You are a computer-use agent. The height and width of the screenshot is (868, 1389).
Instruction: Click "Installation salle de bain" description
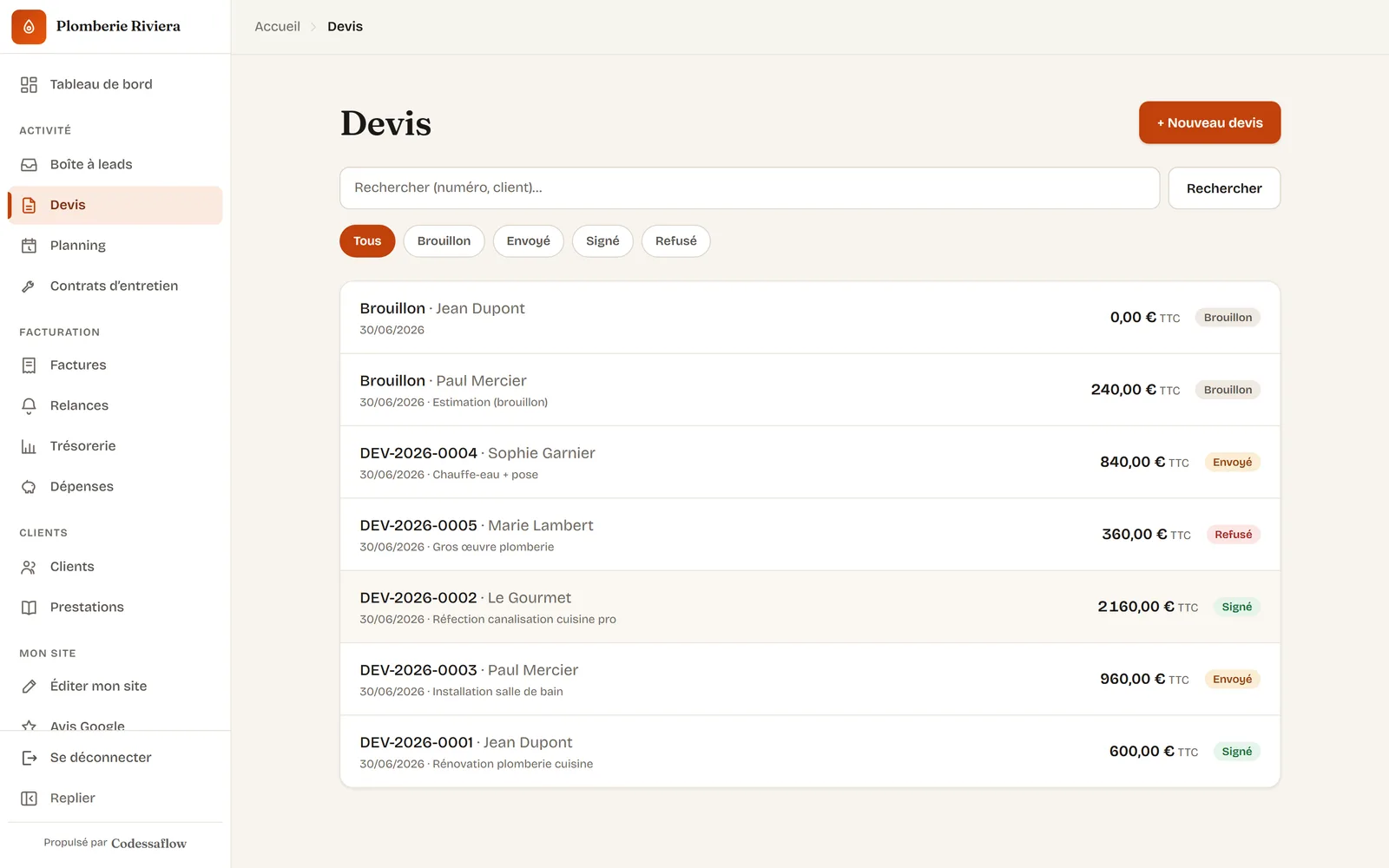(497, 692)
